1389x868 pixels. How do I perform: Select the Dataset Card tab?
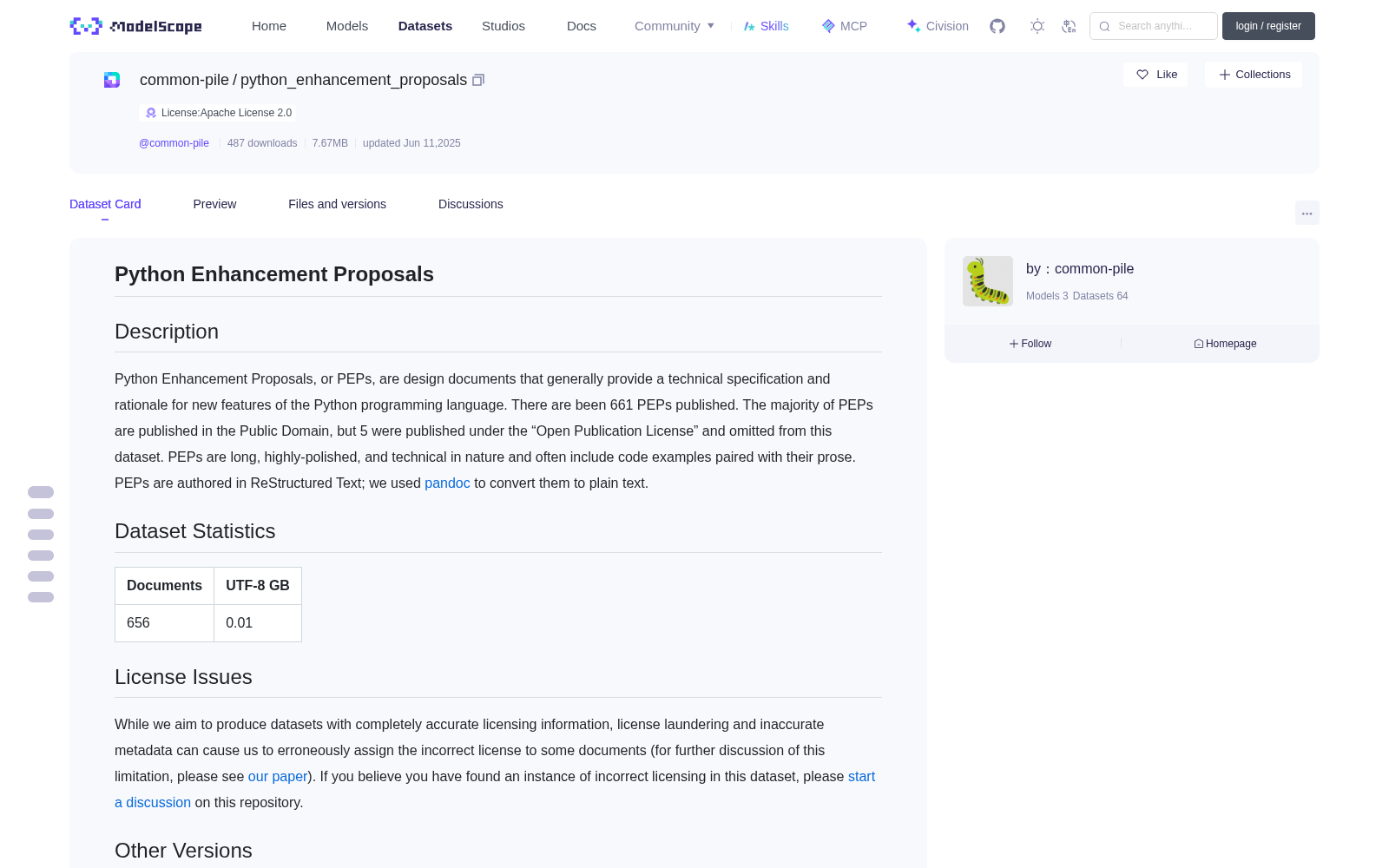pos(105,204)
